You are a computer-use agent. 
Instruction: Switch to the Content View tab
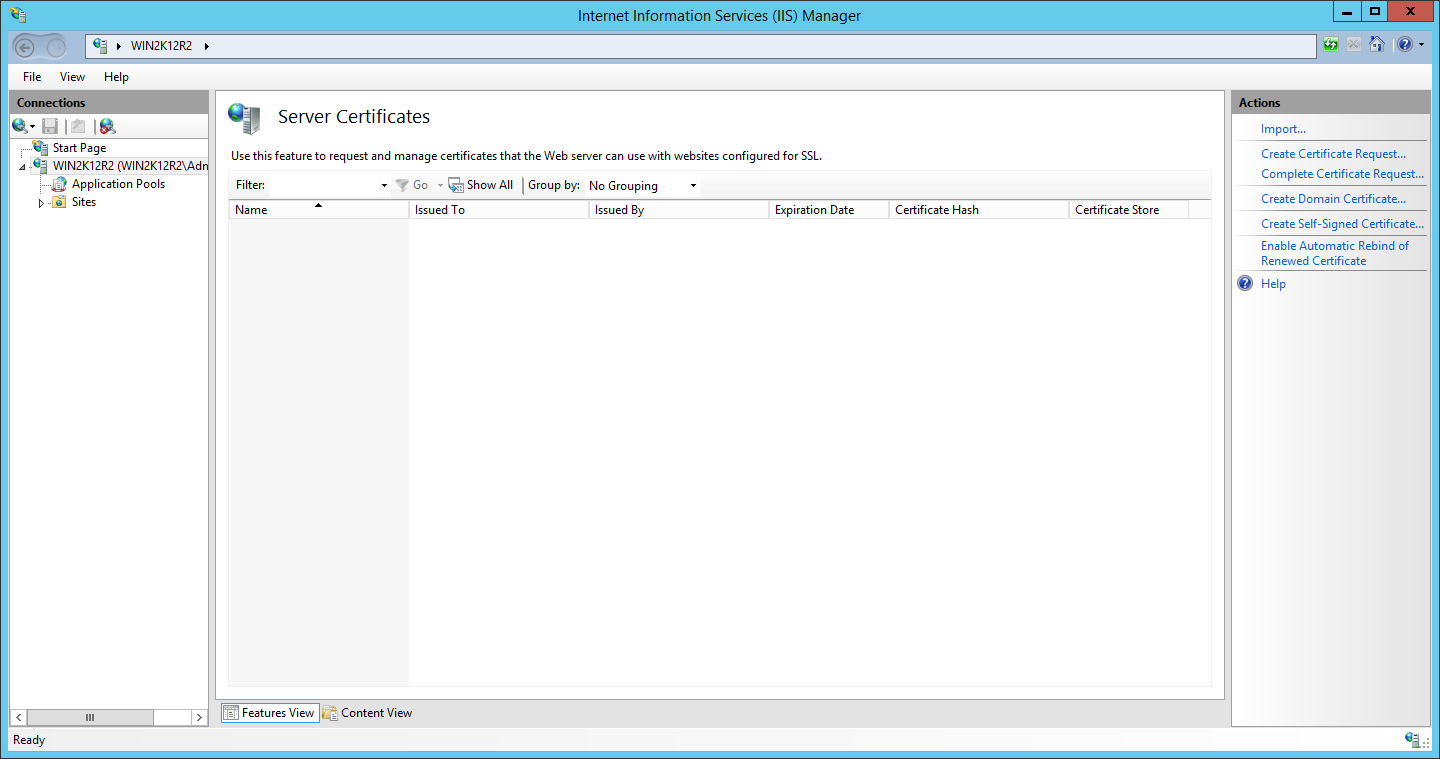point(368,713)
